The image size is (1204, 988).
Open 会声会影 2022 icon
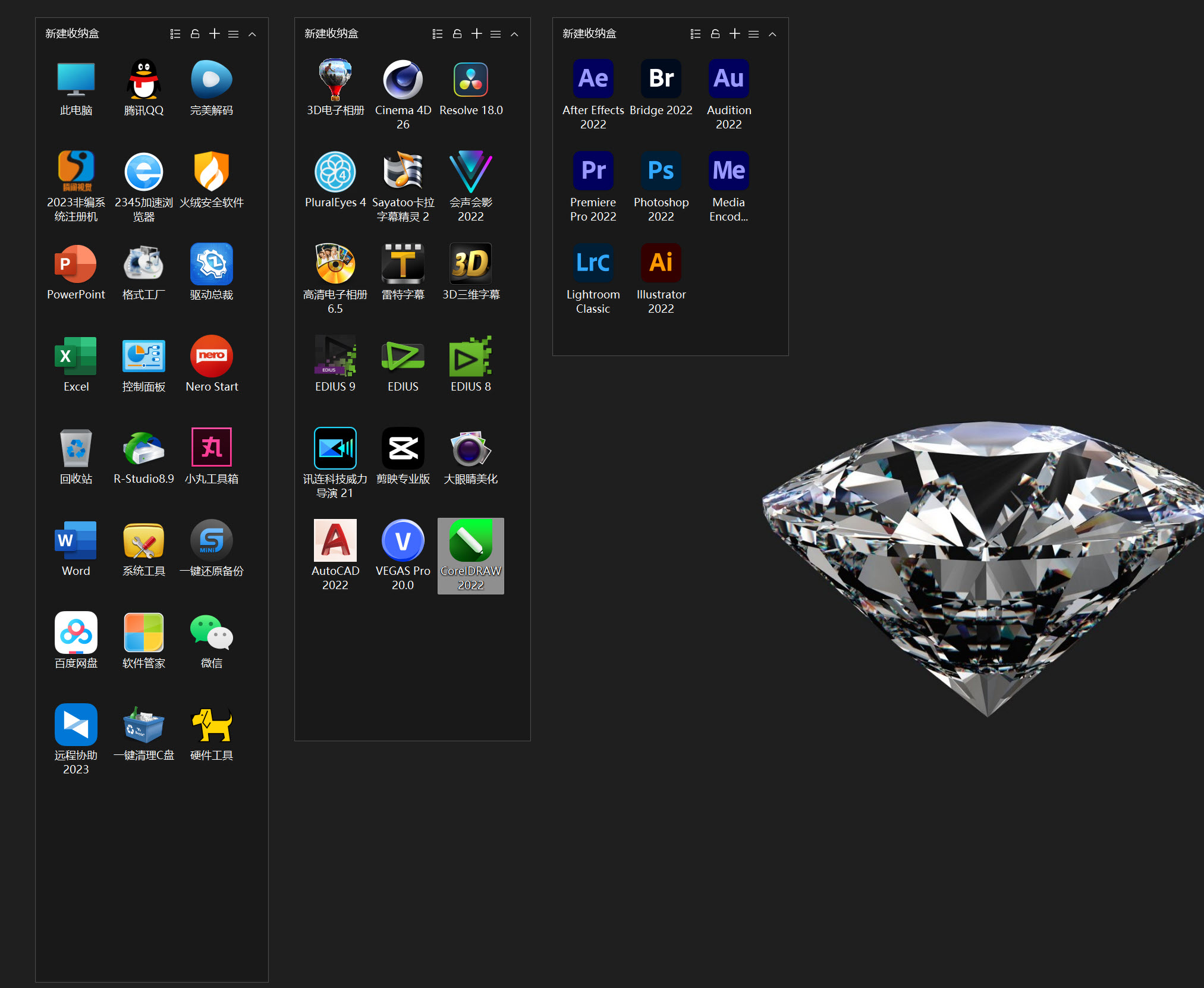click(x=471, y=172)
